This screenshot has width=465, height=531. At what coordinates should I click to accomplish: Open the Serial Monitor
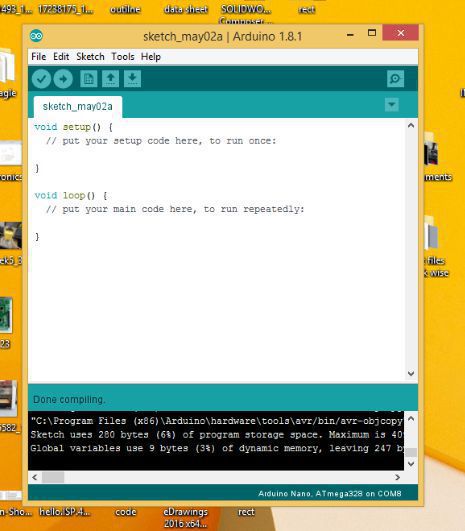tap(395, 79)
